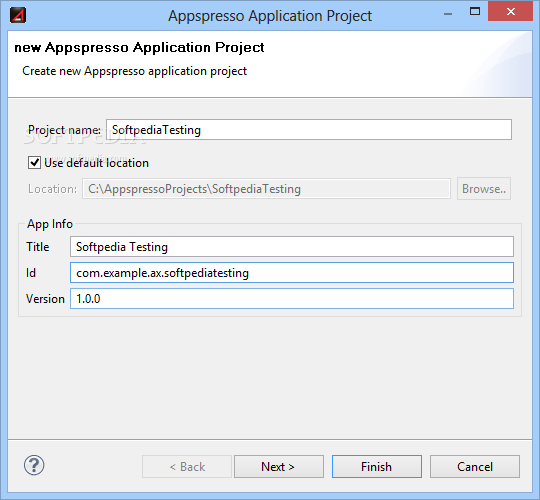540x500 pixels.
Task: Focus the Id input field
Action: coord(292,273)
